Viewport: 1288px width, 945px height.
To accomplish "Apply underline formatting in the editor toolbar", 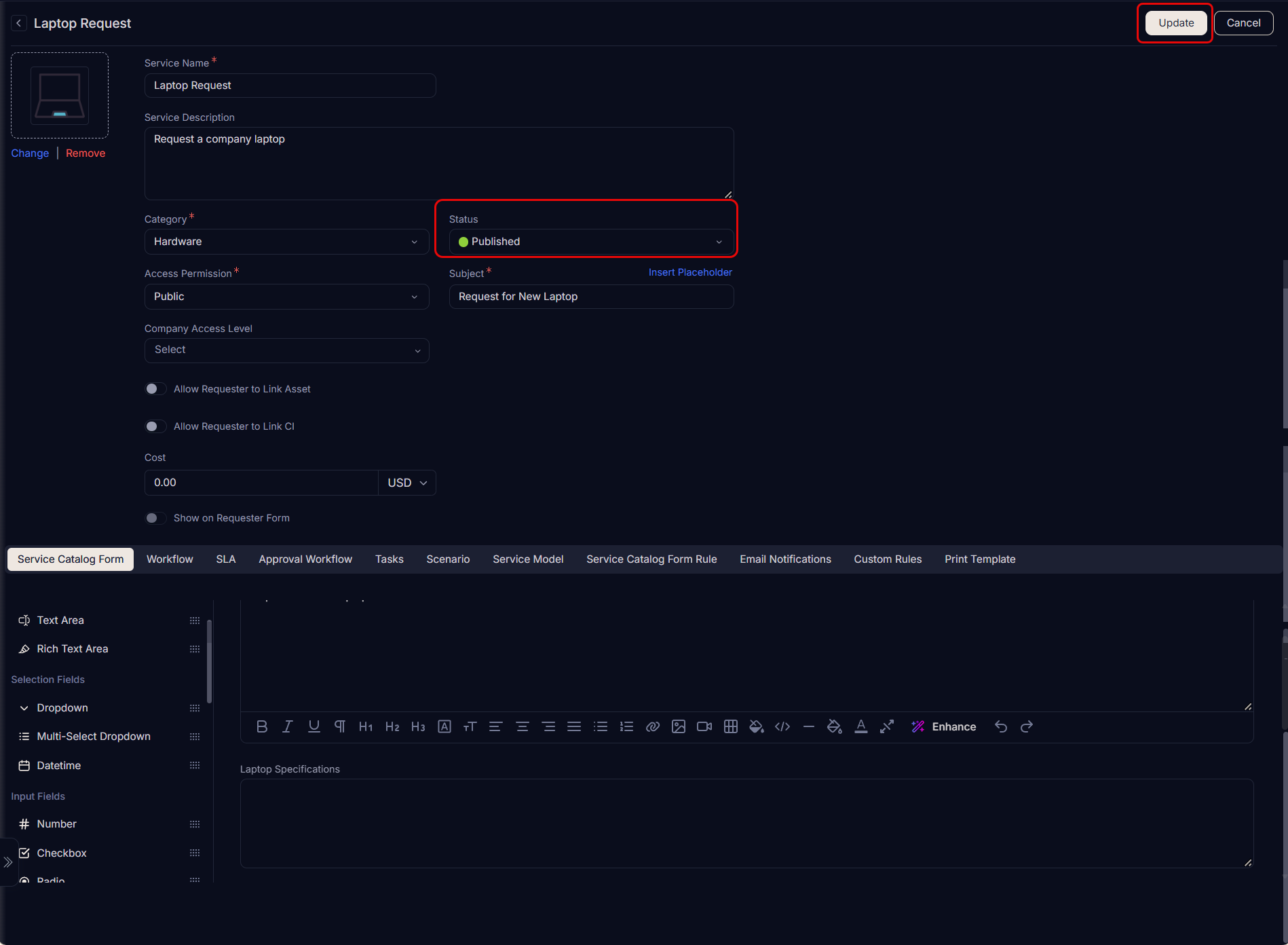I will point(314,726).
